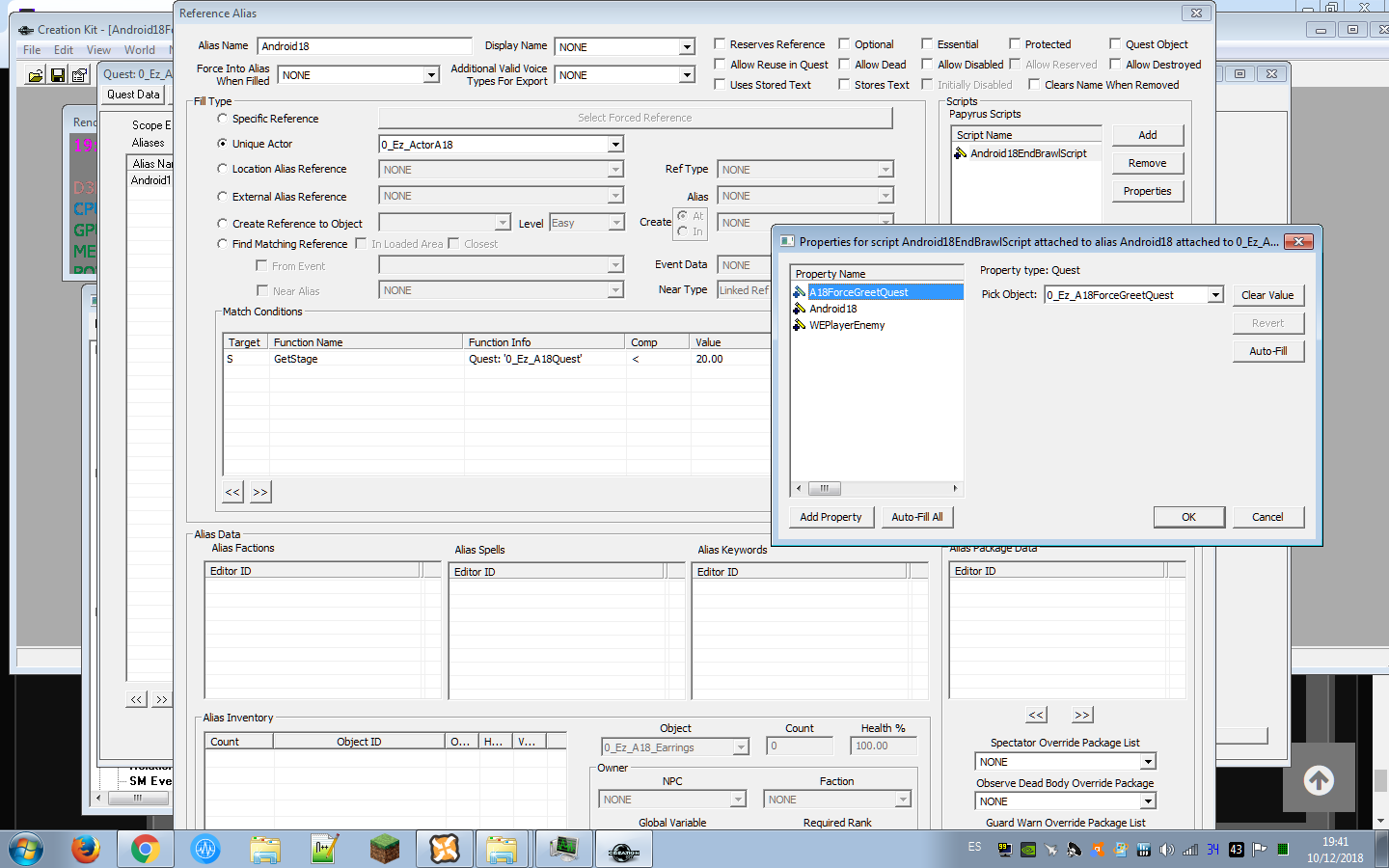Click the Add Property button
The height and width of the screenshot is (868, 1389).
(x=831, y=517)
